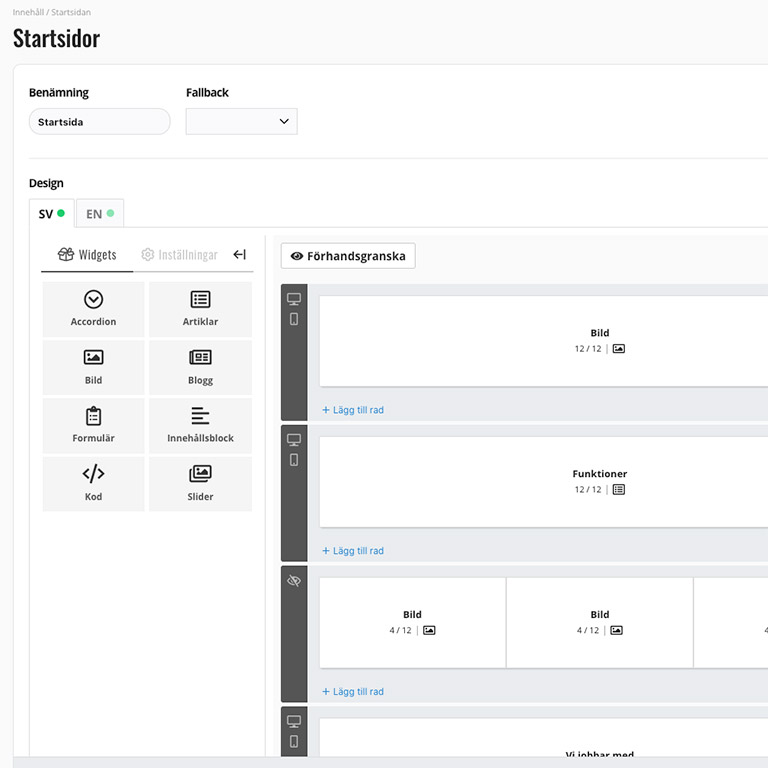Add a row under Funktioner block
Screen dimensions: 768x768
353,551
